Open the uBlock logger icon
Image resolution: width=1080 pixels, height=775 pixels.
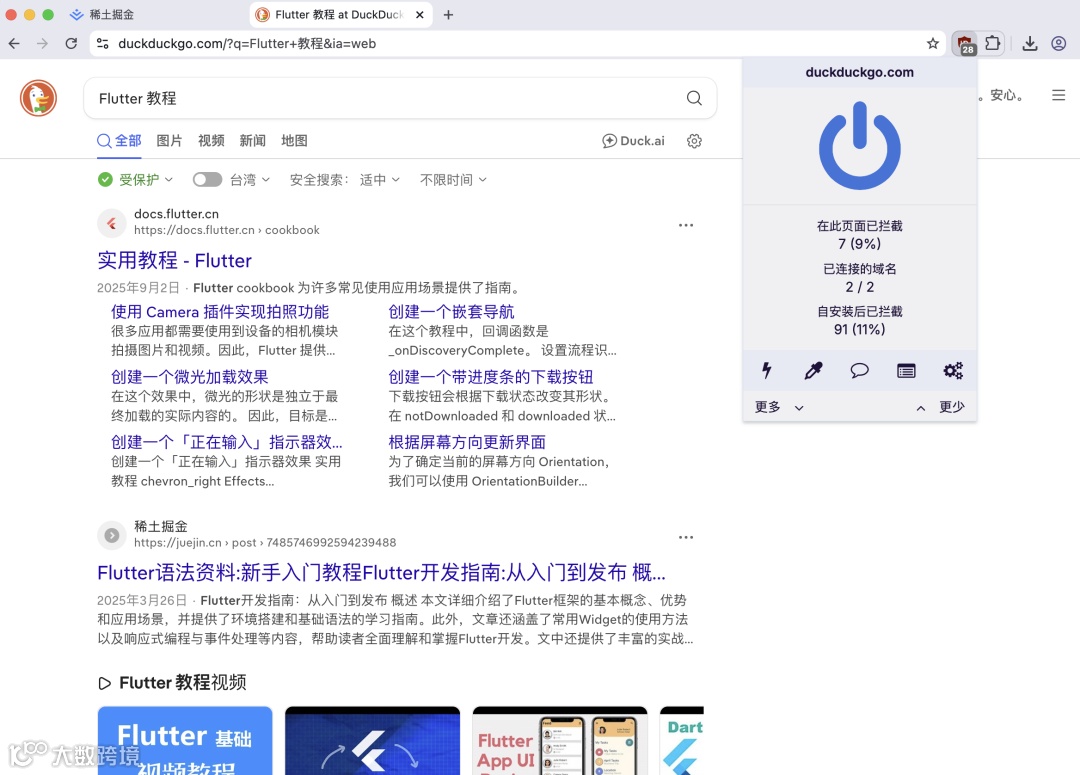[906, 371]
